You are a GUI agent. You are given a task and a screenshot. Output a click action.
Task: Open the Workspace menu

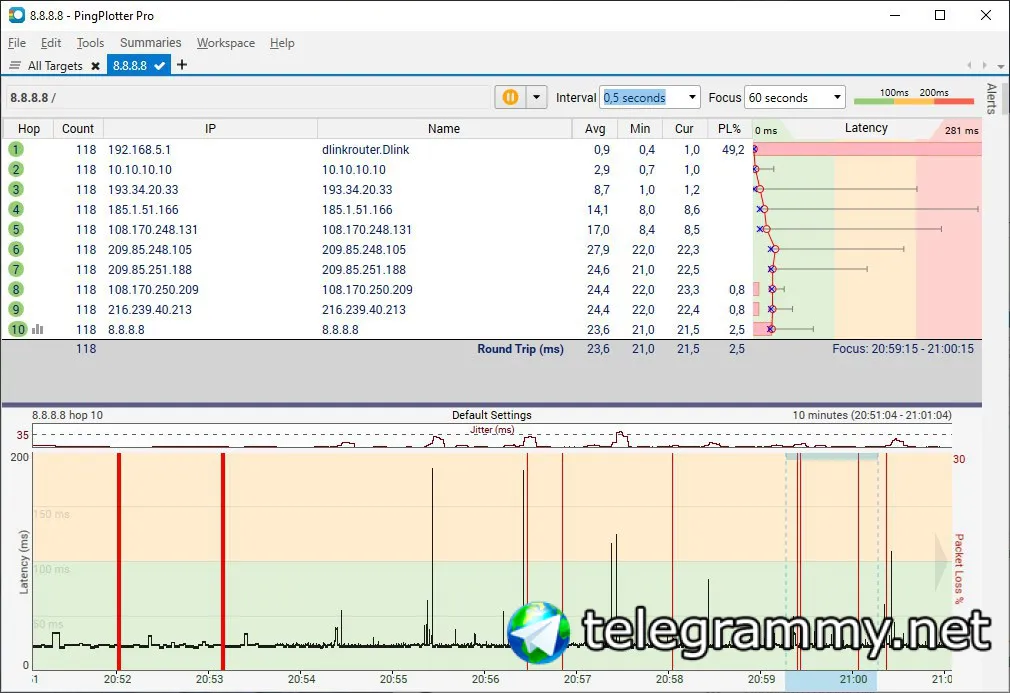tap(225, 43)
